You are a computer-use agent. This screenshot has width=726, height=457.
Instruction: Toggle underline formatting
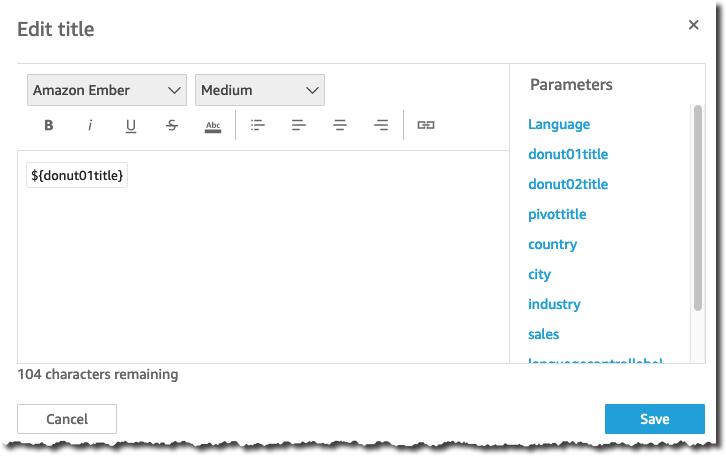tap(131, 125)
